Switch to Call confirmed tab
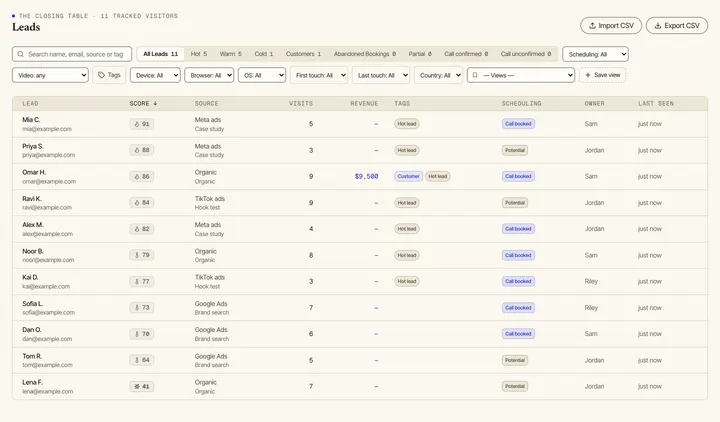 pyautogui.click(x=466, y=54)
